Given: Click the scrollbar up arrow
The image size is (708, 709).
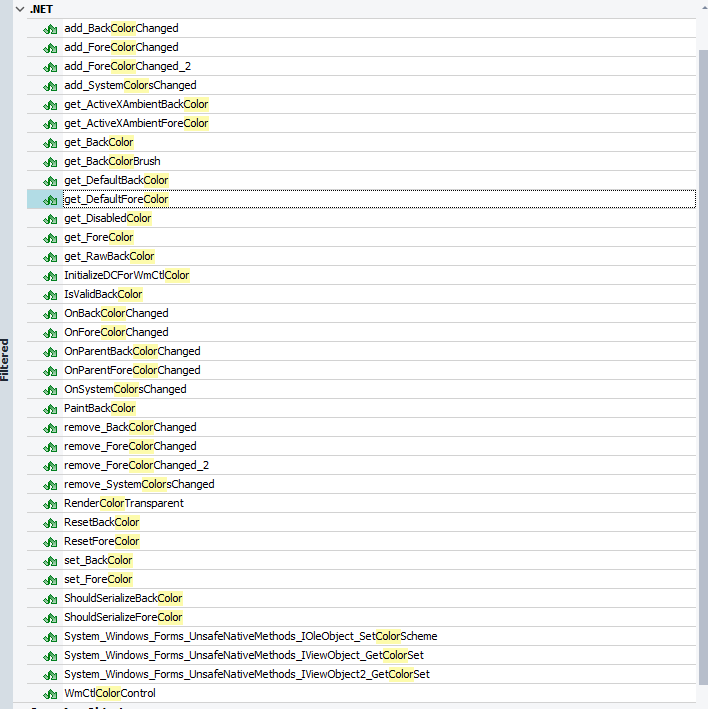Looking at the screenshot, I should click(x=703, y=8).
